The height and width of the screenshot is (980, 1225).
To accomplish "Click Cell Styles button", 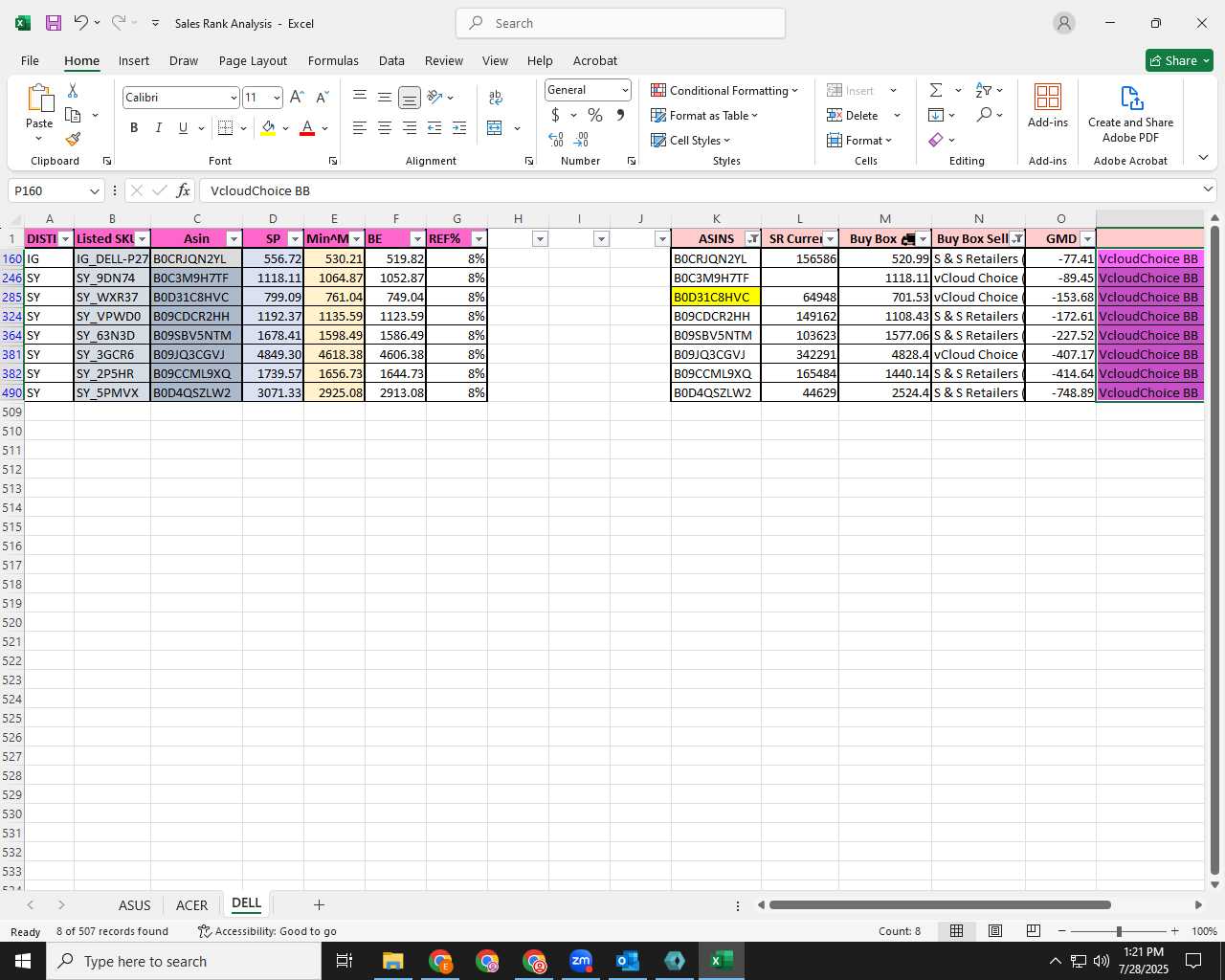I will coord(690,140).
